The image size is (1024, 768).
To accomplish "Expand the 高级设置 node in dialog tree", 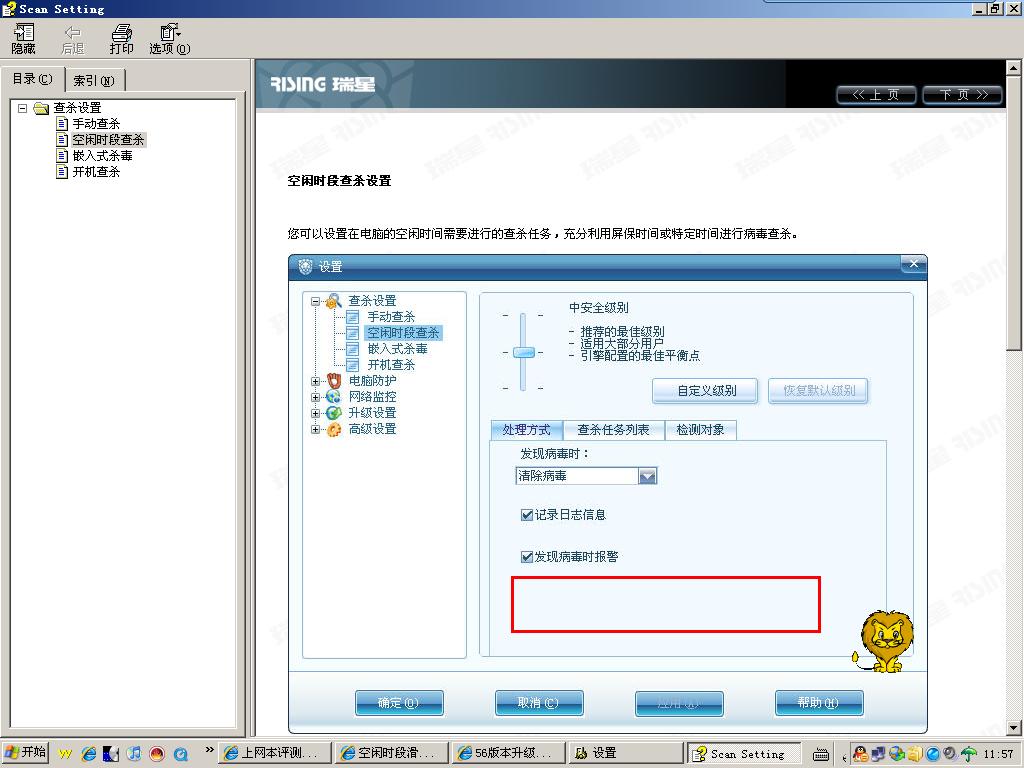I will pos(315,429).
